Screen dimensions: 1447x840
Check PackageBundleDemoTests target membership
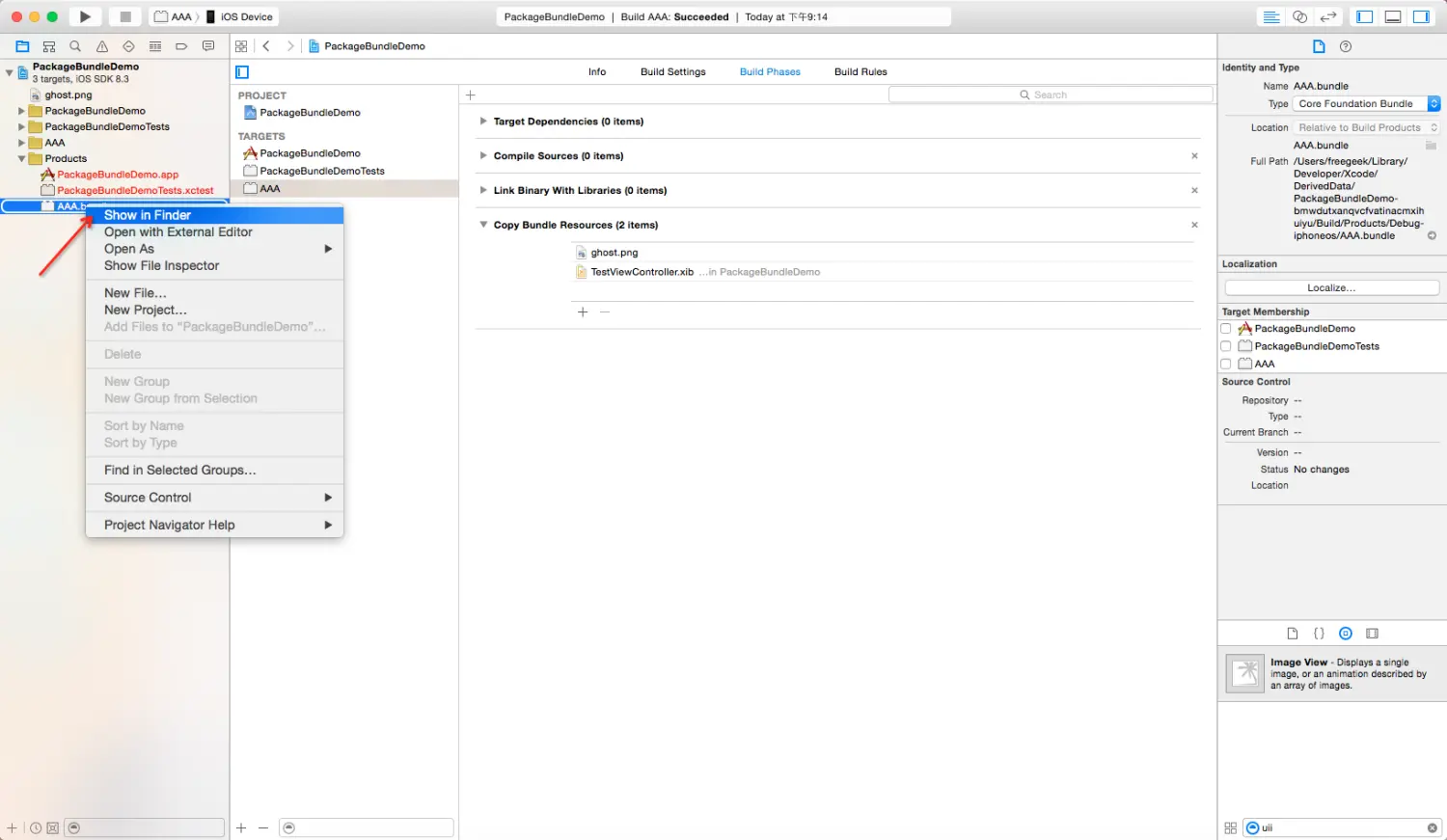1226,346
